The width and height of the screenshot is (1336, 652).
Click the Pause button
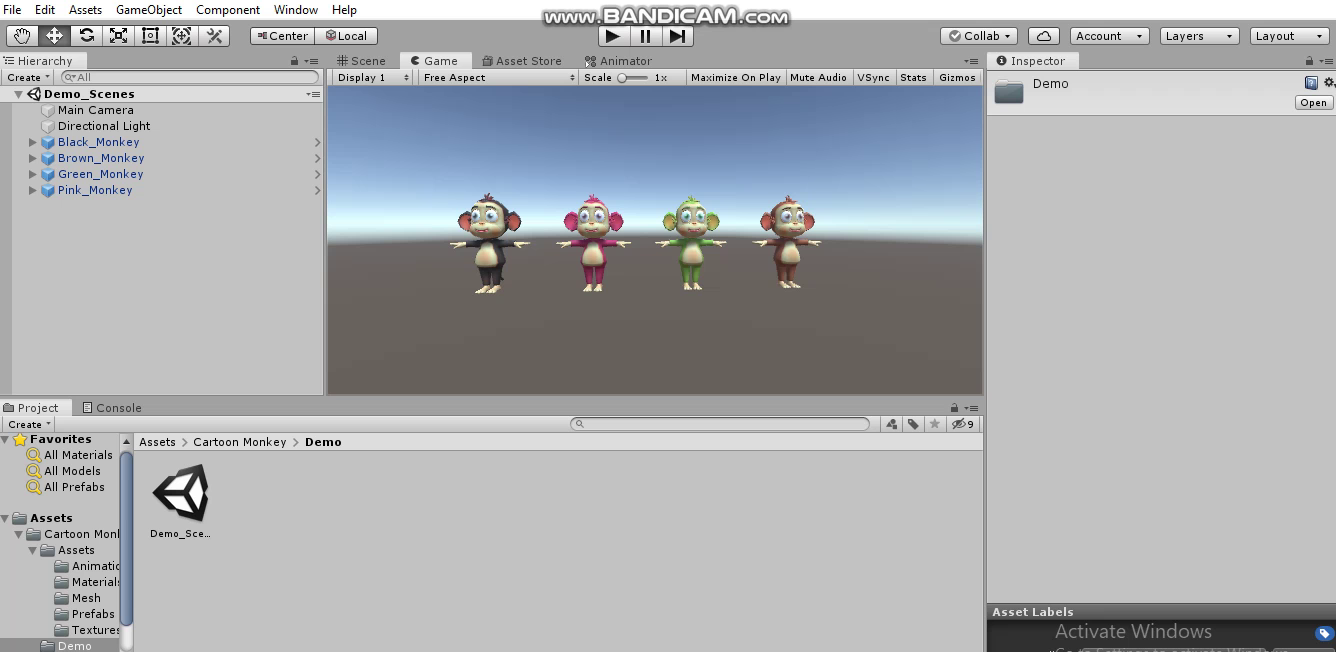click(x=645, y=36)
